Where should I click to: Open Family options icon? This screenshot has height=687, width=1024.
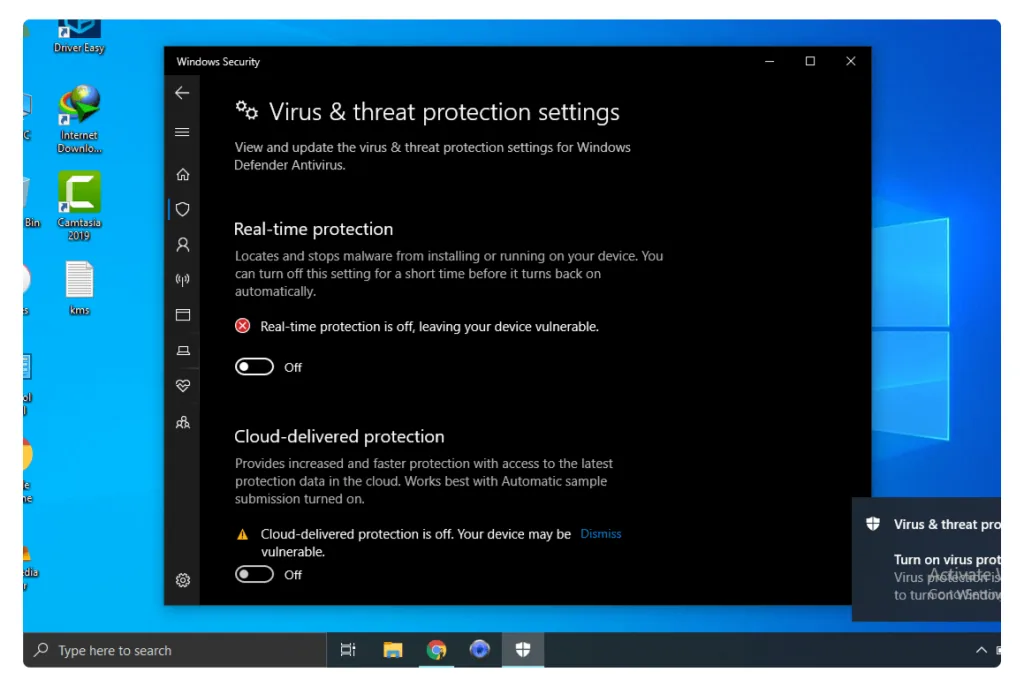point(183,423)
